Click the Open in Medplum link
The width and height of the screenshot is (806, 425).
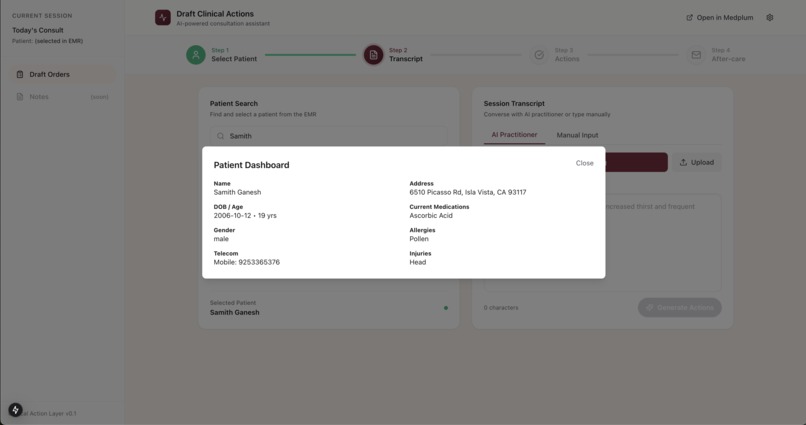coord(720,17)
